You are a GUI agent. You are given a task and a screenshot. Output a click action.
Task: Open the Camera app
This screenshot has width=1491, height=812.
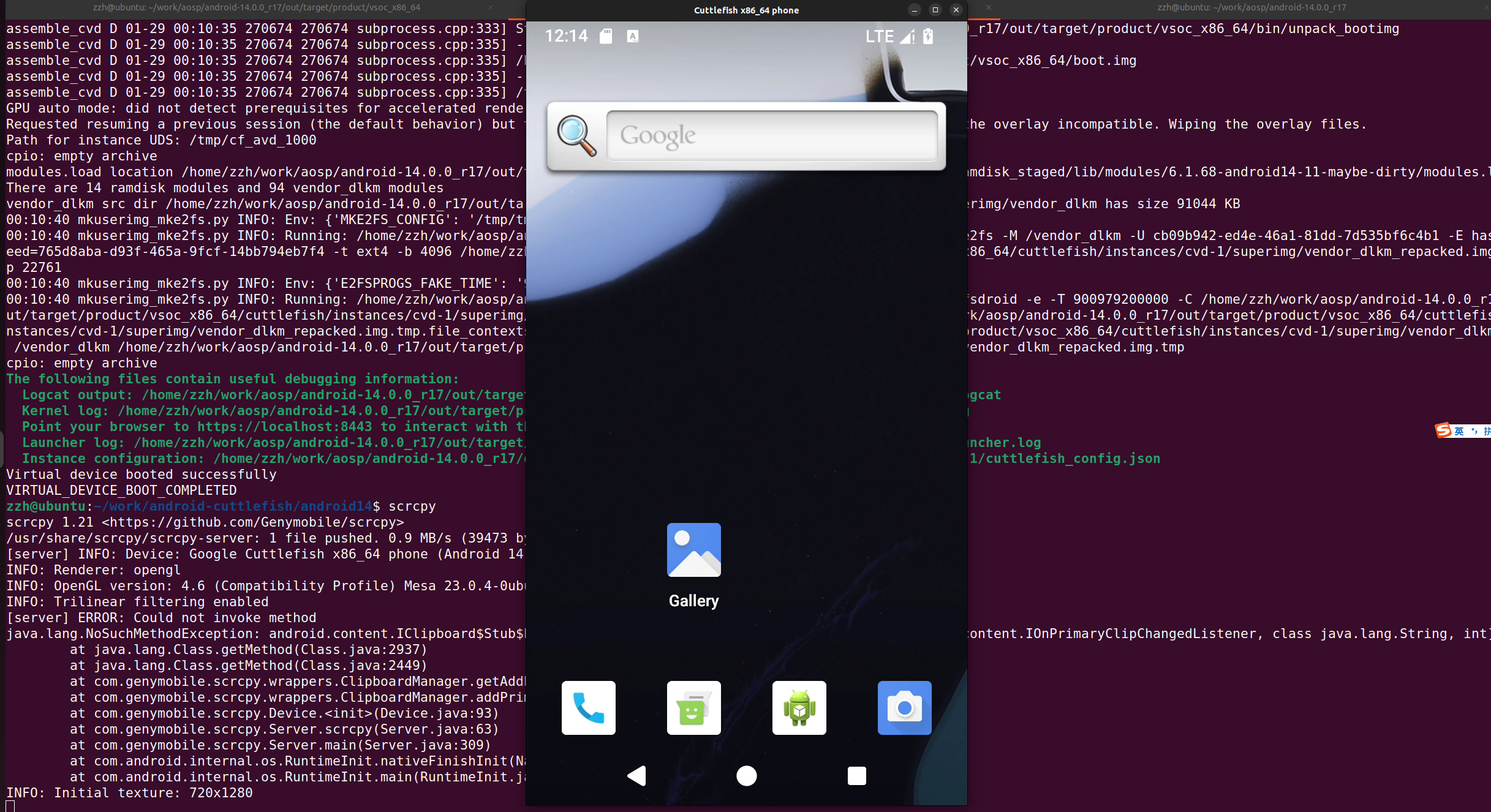pos(905,708)
